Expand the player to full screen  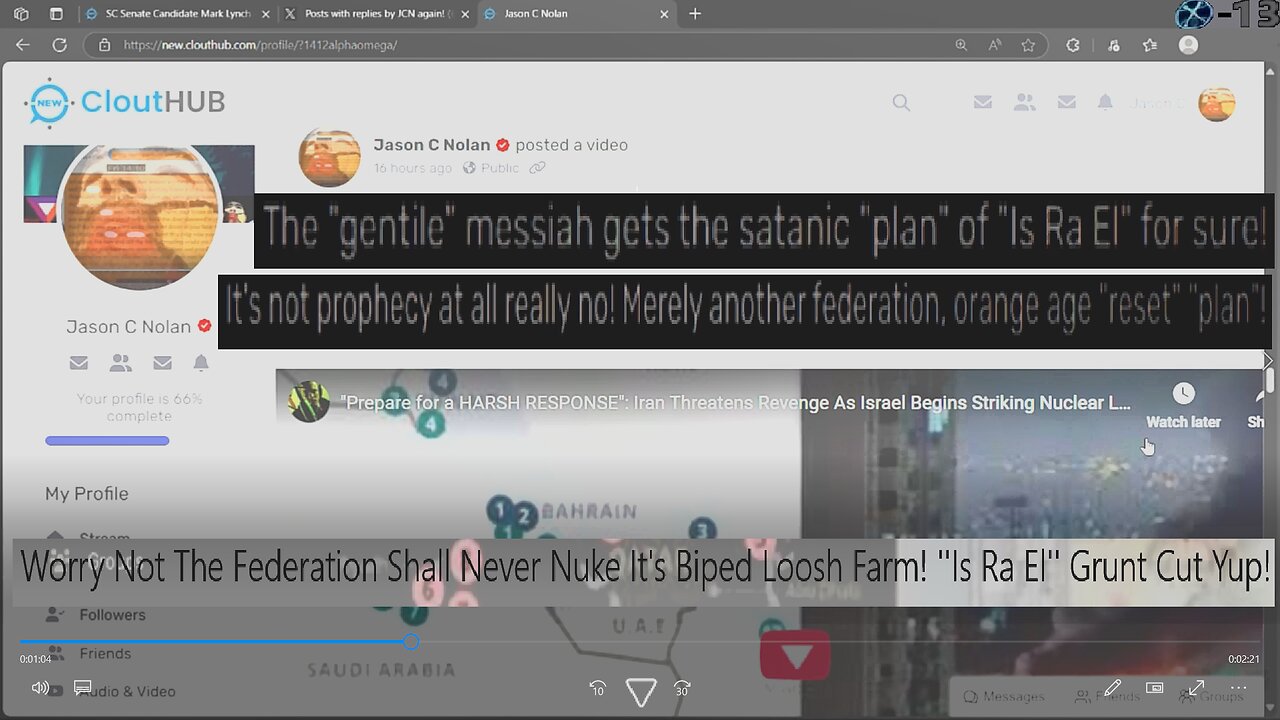click(1196, 688)
